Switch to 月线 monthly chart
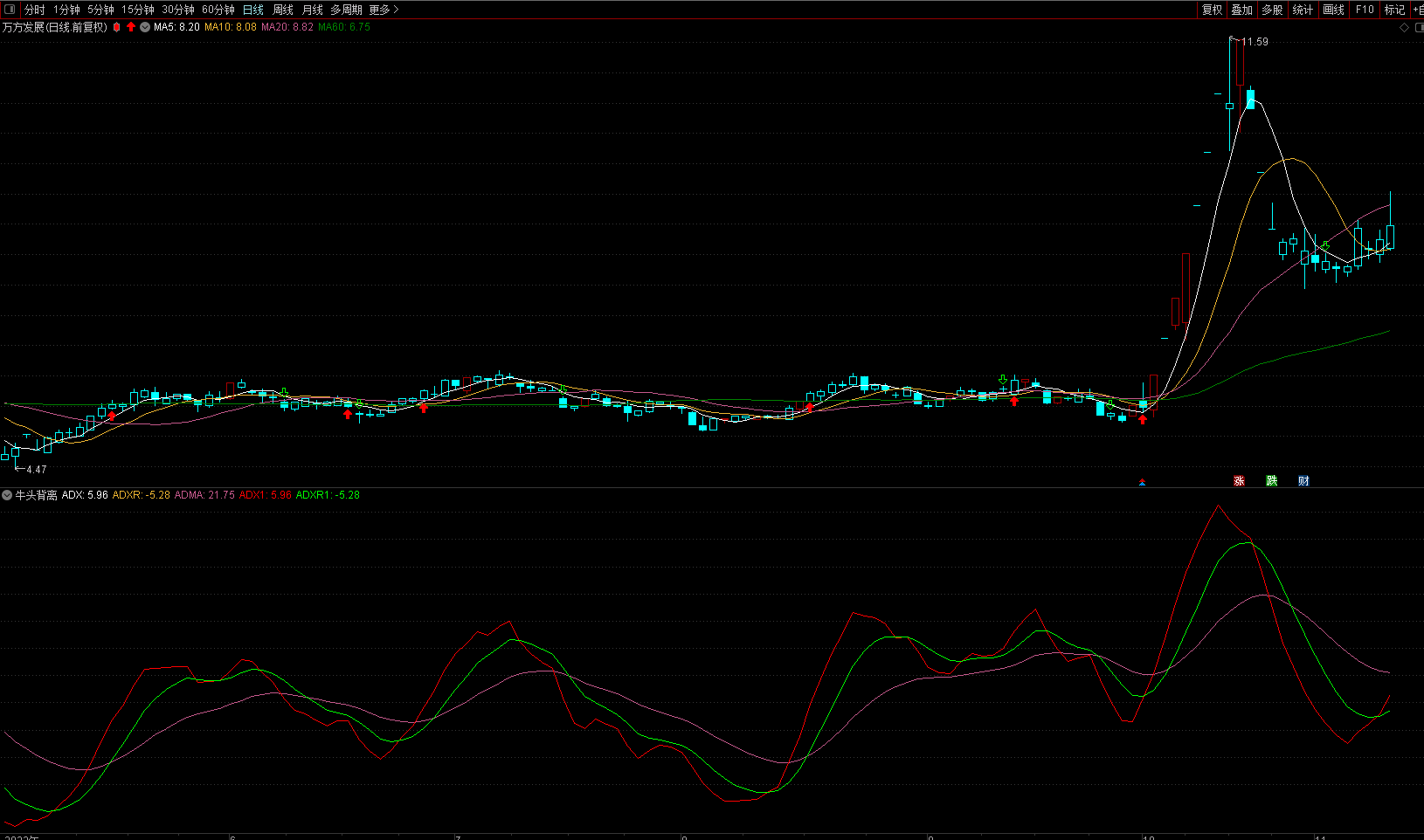Screen dimensions: 1424x840 (x=312, y=10)
